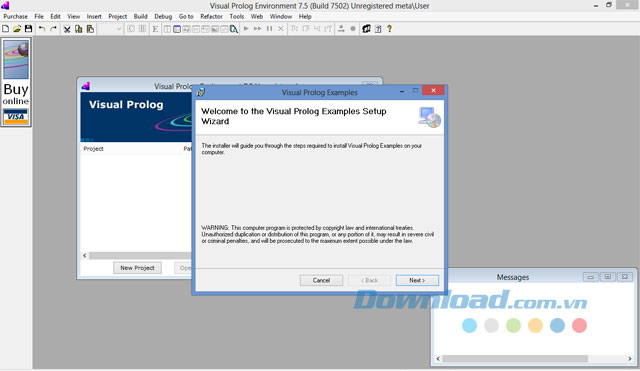This screenshot has width=640, height=371.
Task: Click the project list left scroll arrow
Action: coord(84,255)
